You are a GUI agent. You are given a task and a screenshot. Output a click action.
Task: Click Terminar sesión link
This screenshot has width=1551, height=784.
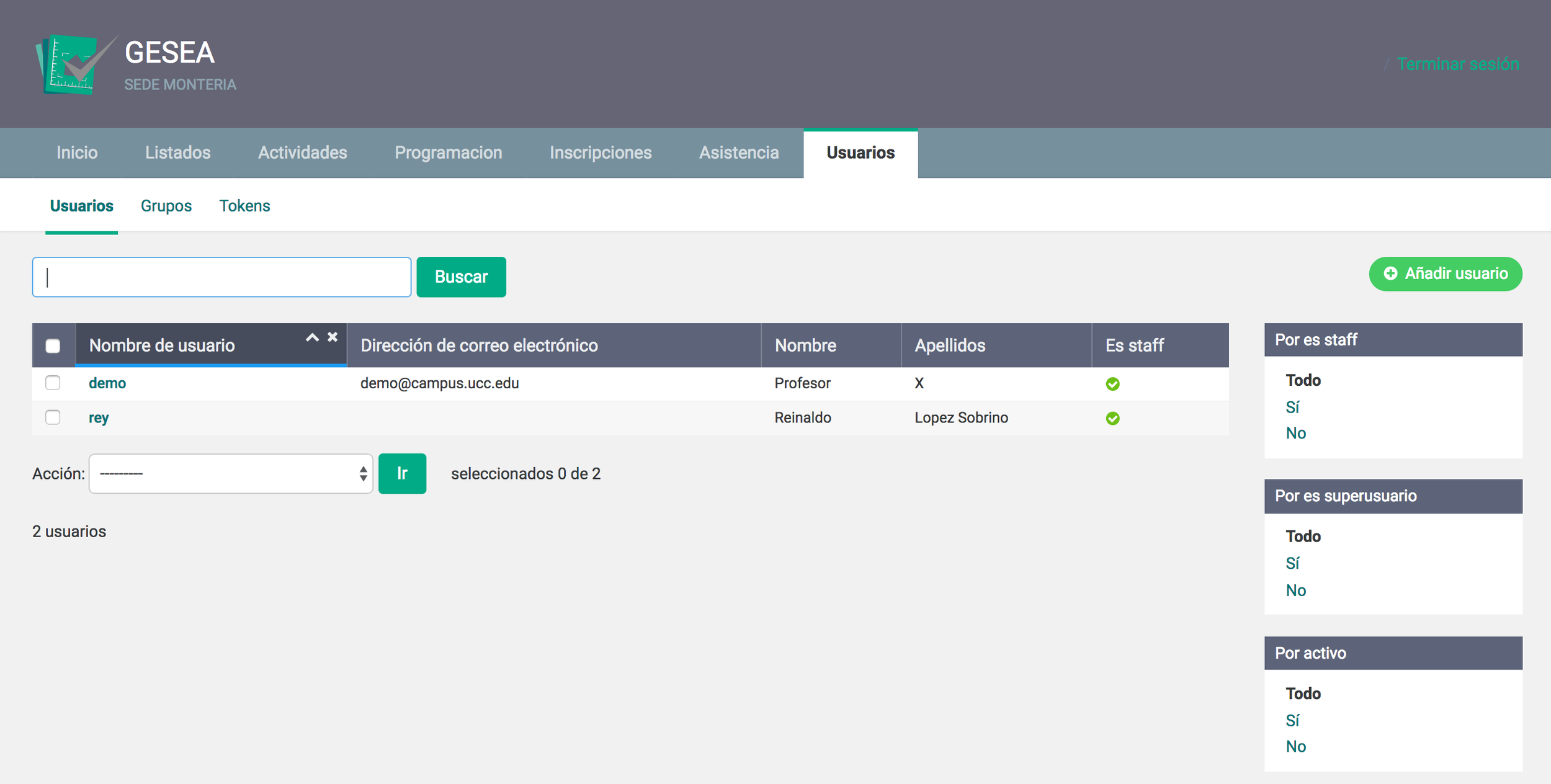1457,64
